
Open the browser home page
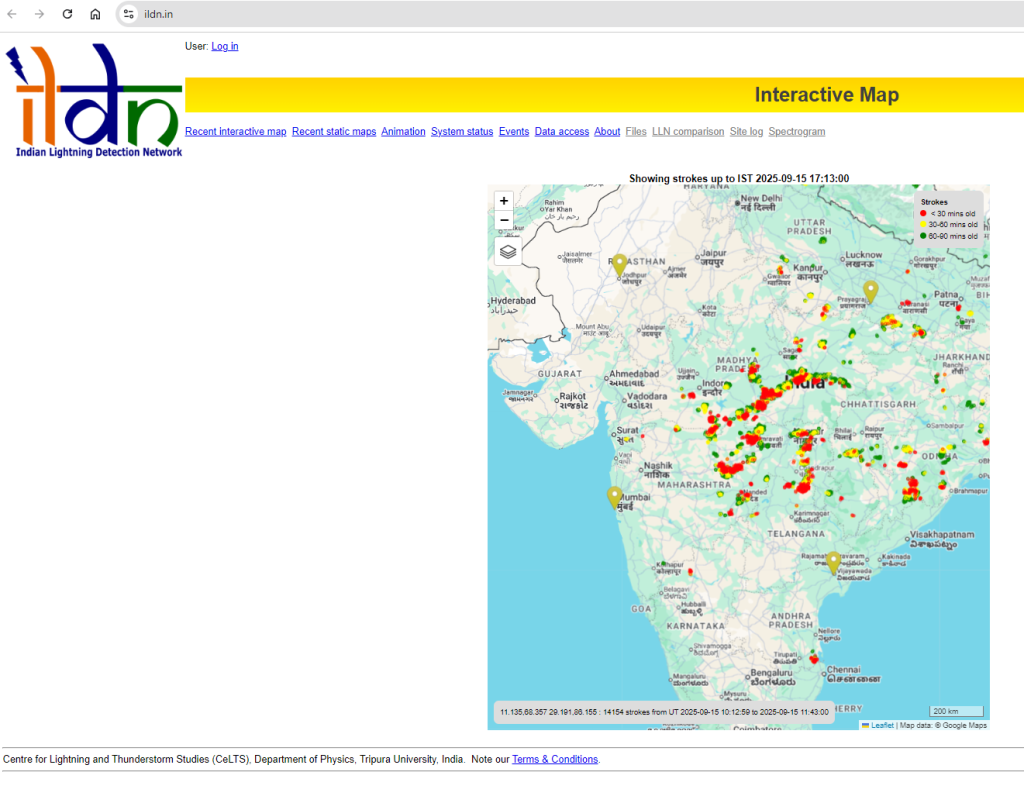[x=95, y=14]
